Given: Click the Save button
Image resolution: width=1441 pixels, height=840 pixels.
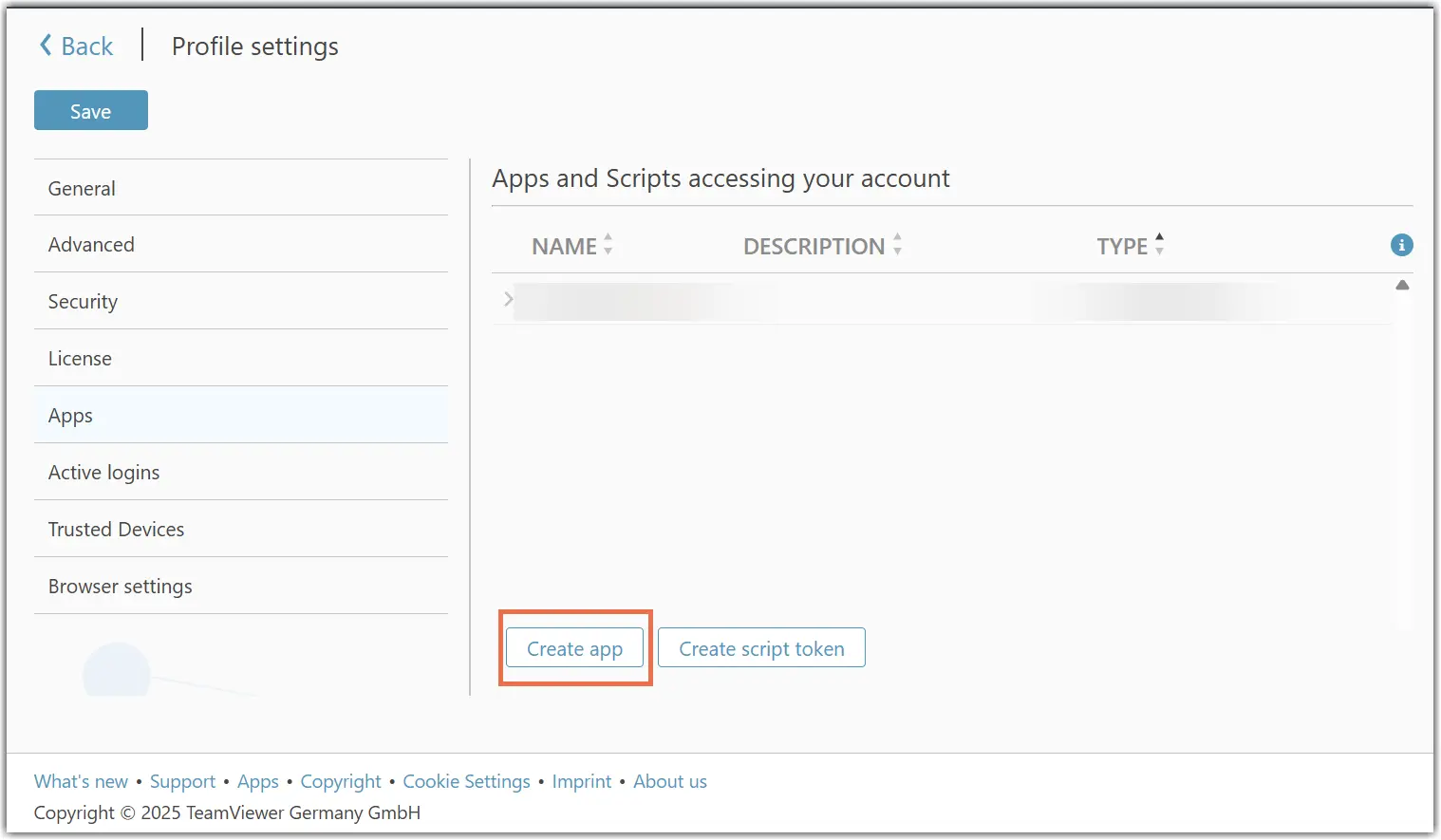Looking at the screenshot, I should 91,111.
